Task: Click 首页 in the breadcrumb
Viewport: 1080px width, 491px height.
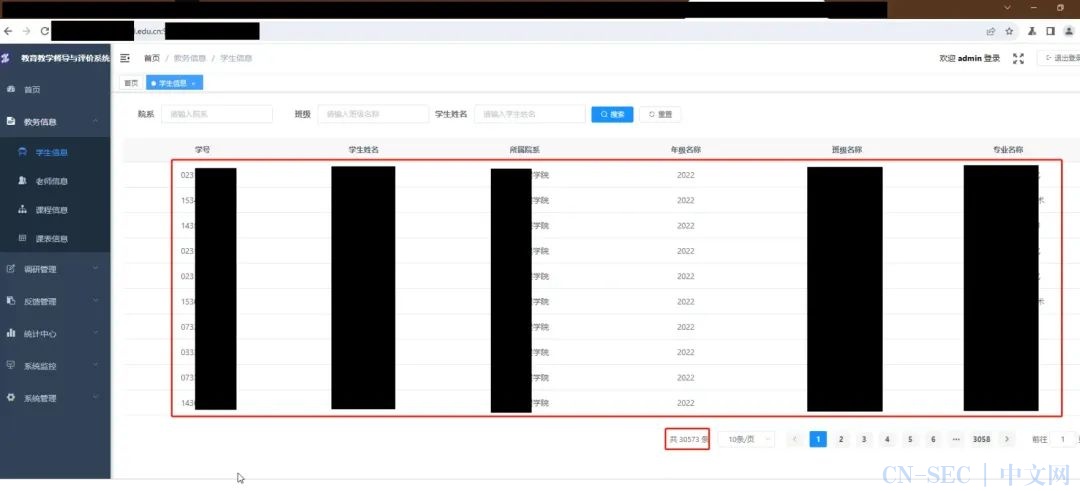Action: point(152,59)
